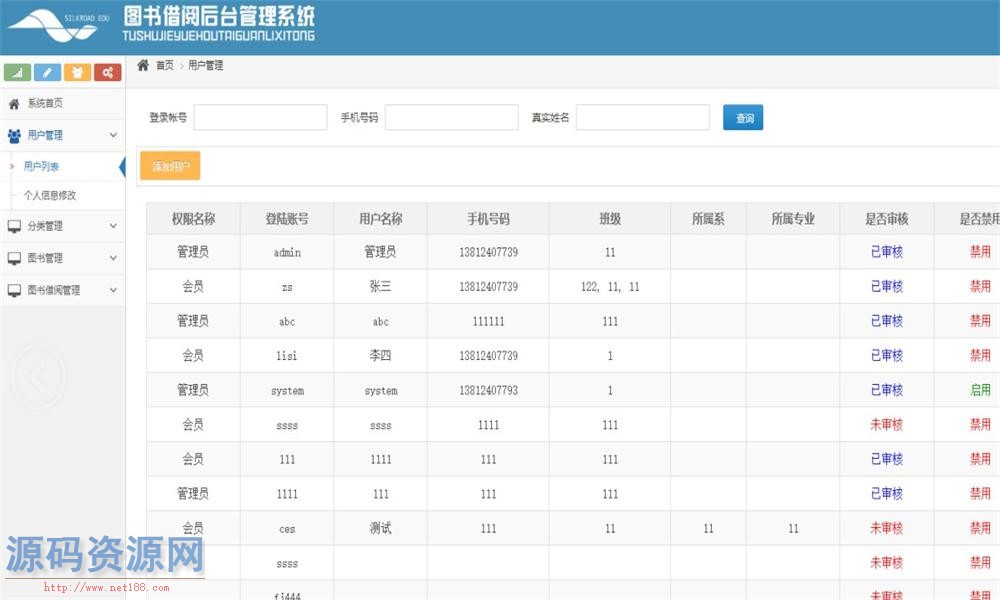
Task: Click the green chart shortcut icon
Action: point(17,72)
